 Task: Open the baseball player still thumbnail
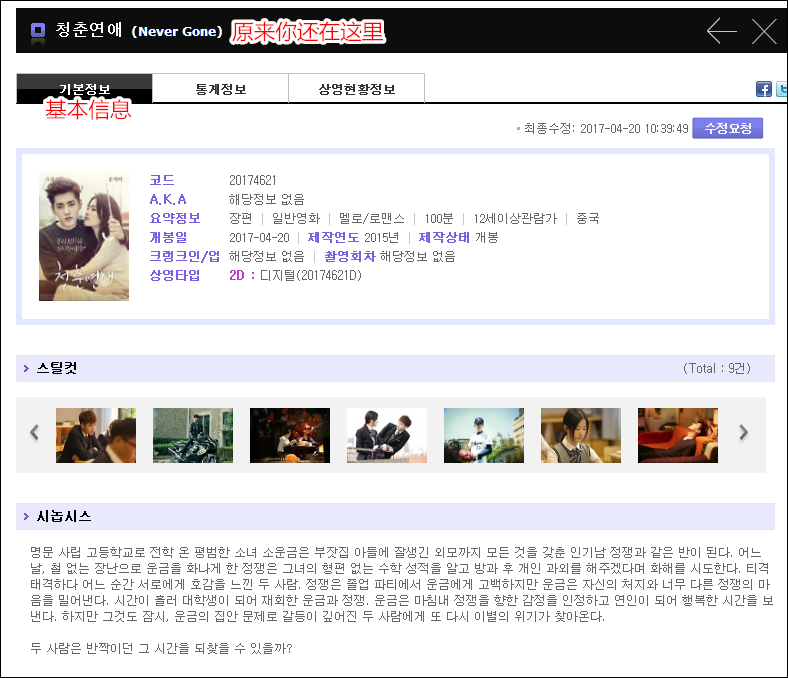point(484,435)
